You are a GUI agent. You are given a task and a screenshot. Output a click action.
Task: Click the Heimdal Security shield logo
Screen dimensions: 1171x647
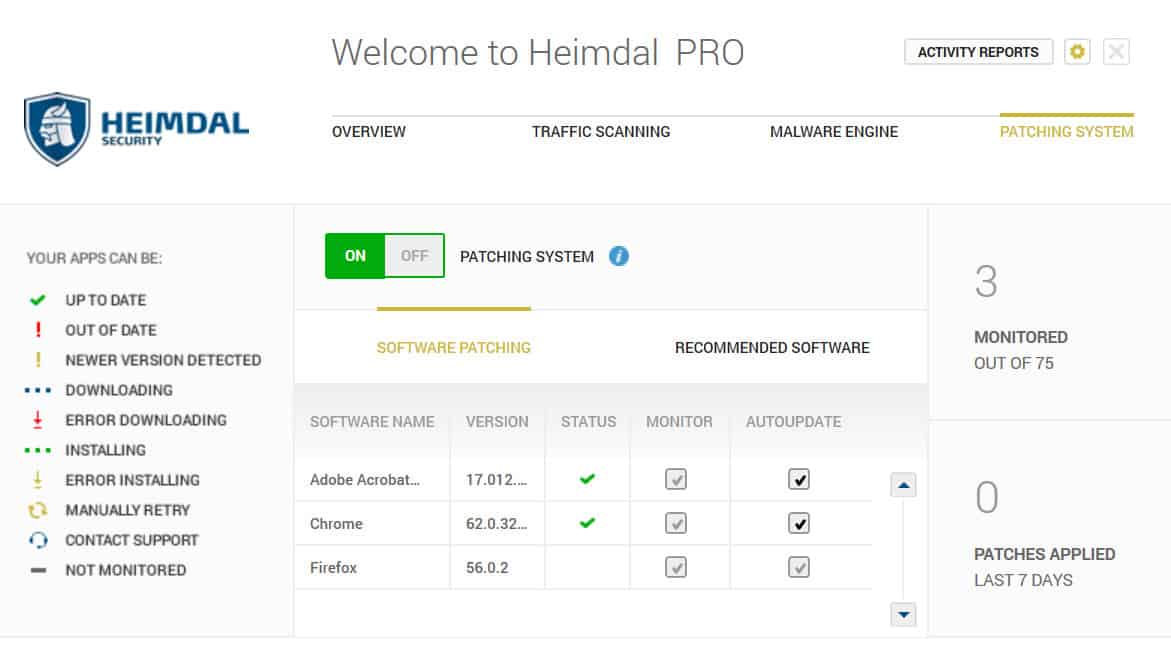click(x=58, y=129)
